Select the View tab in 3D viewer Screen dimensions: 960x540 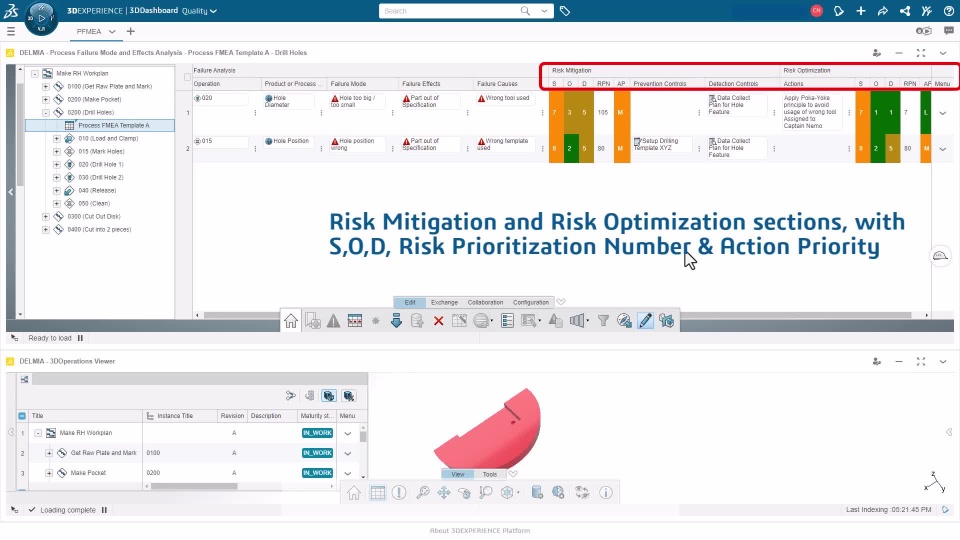coord(458,474)
